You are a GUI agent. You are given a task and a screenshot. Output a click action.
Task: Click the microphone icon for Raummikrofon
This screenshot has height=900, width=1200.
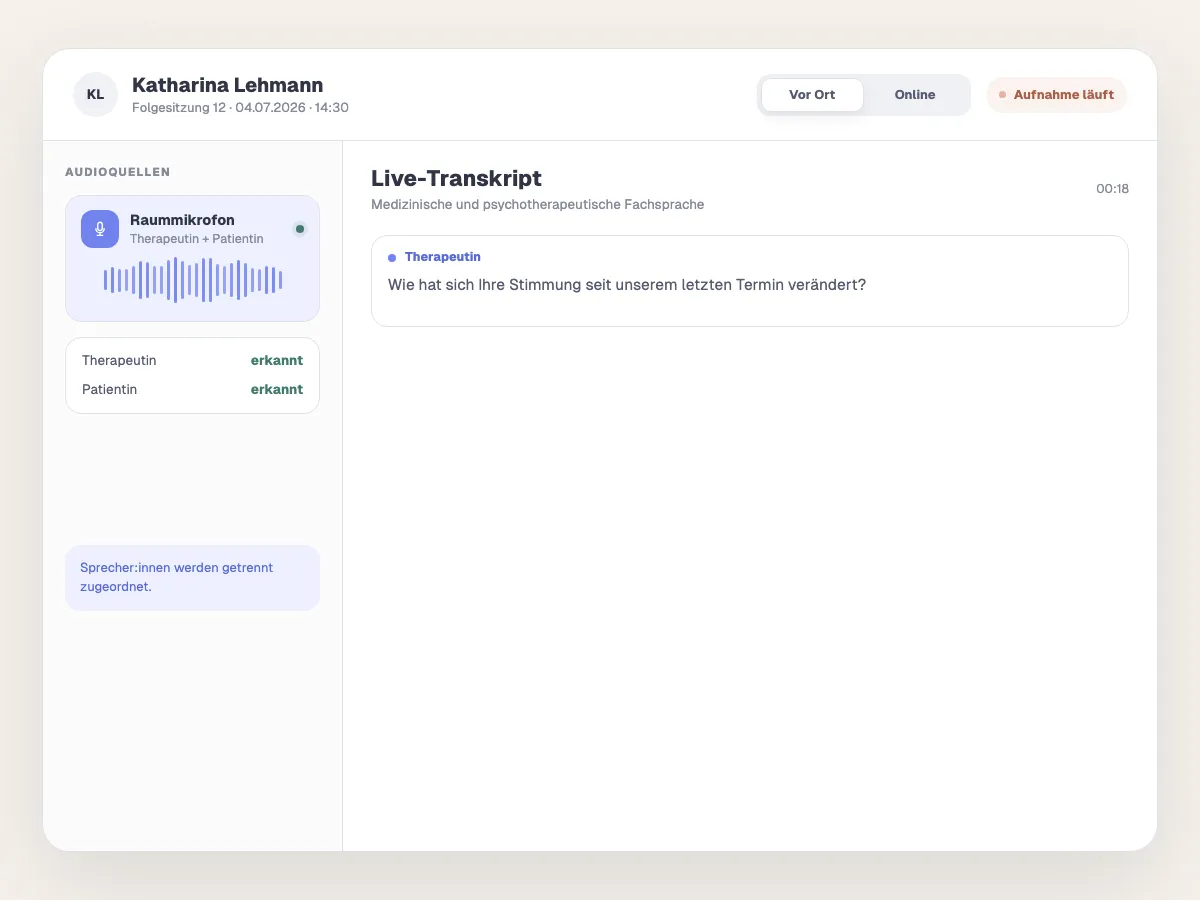[100, 229]
